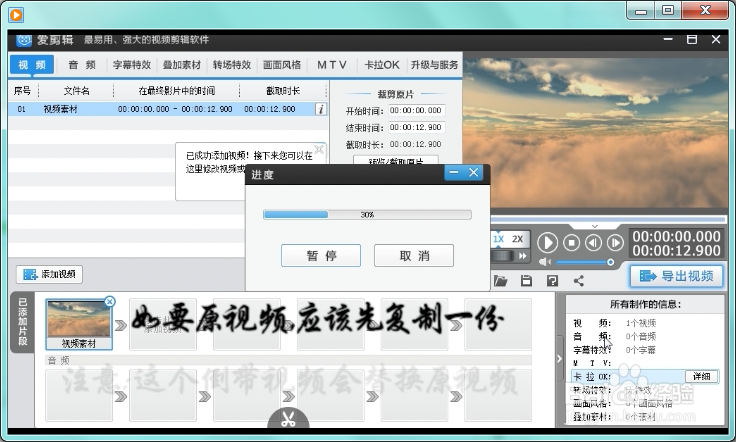
Task: Open the MTV tab
Action: pyautogui.click(x=332, y=65)
